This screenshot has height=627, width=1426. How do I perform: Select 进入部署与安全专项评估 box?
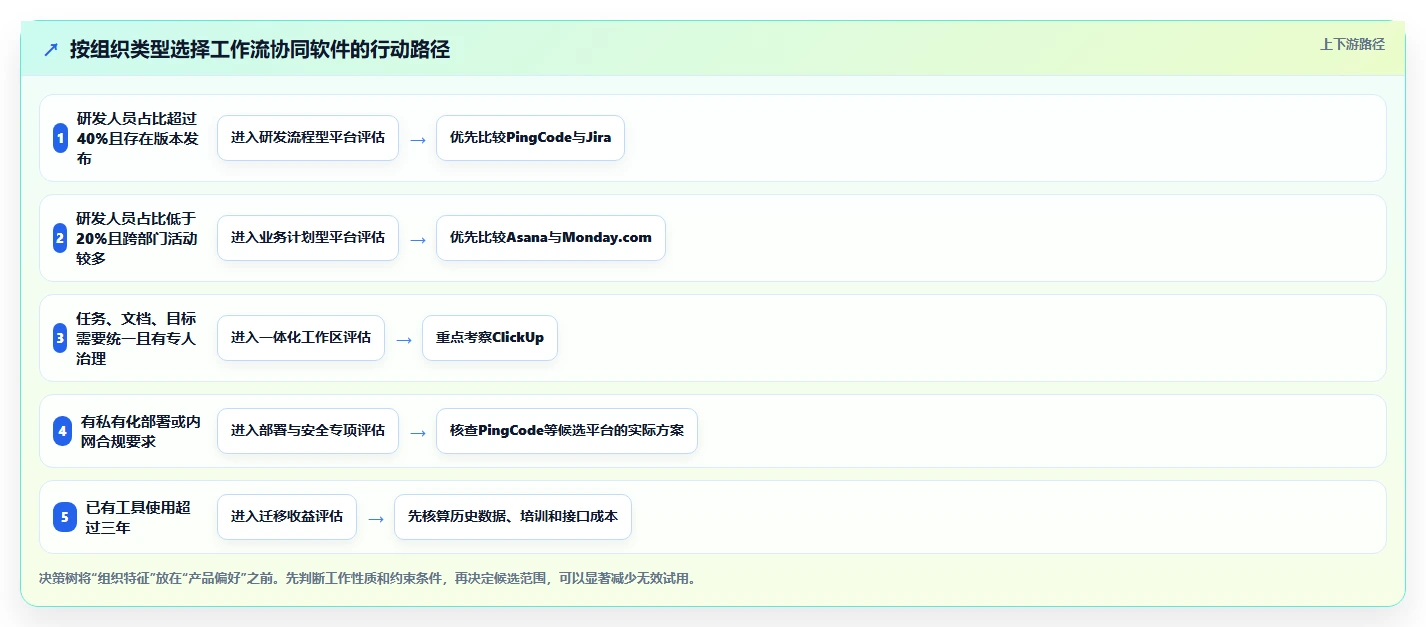pyautogui.click(x=308, y=431)
